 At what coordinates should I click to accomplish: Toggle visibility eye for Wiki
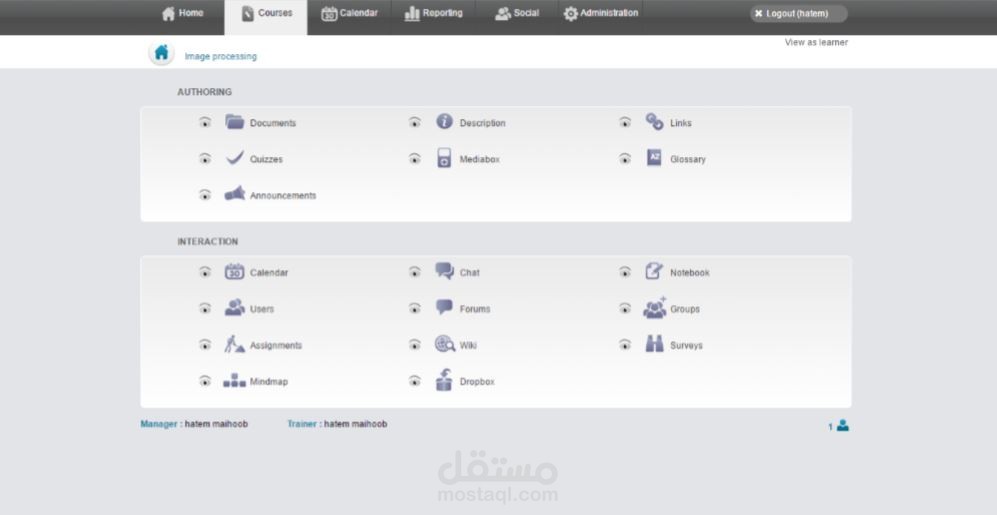point(415,345)
